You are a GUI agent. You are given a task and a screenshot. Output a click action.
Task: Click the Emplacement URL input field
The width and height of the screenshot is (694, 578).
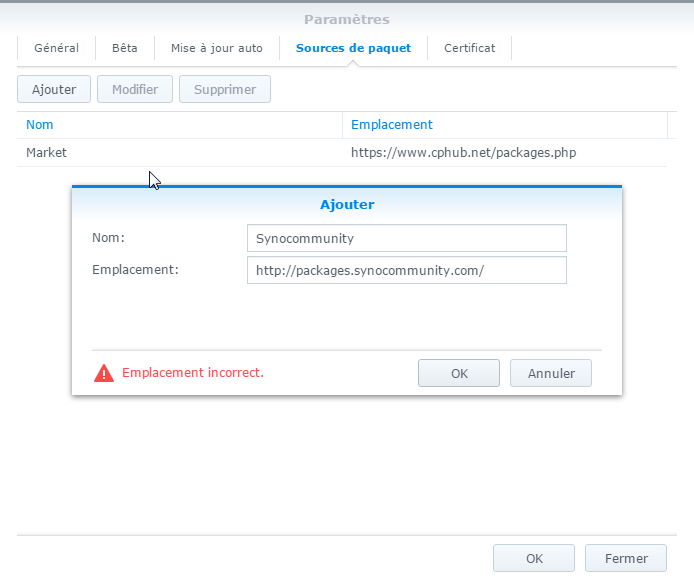tap(406, 270)
